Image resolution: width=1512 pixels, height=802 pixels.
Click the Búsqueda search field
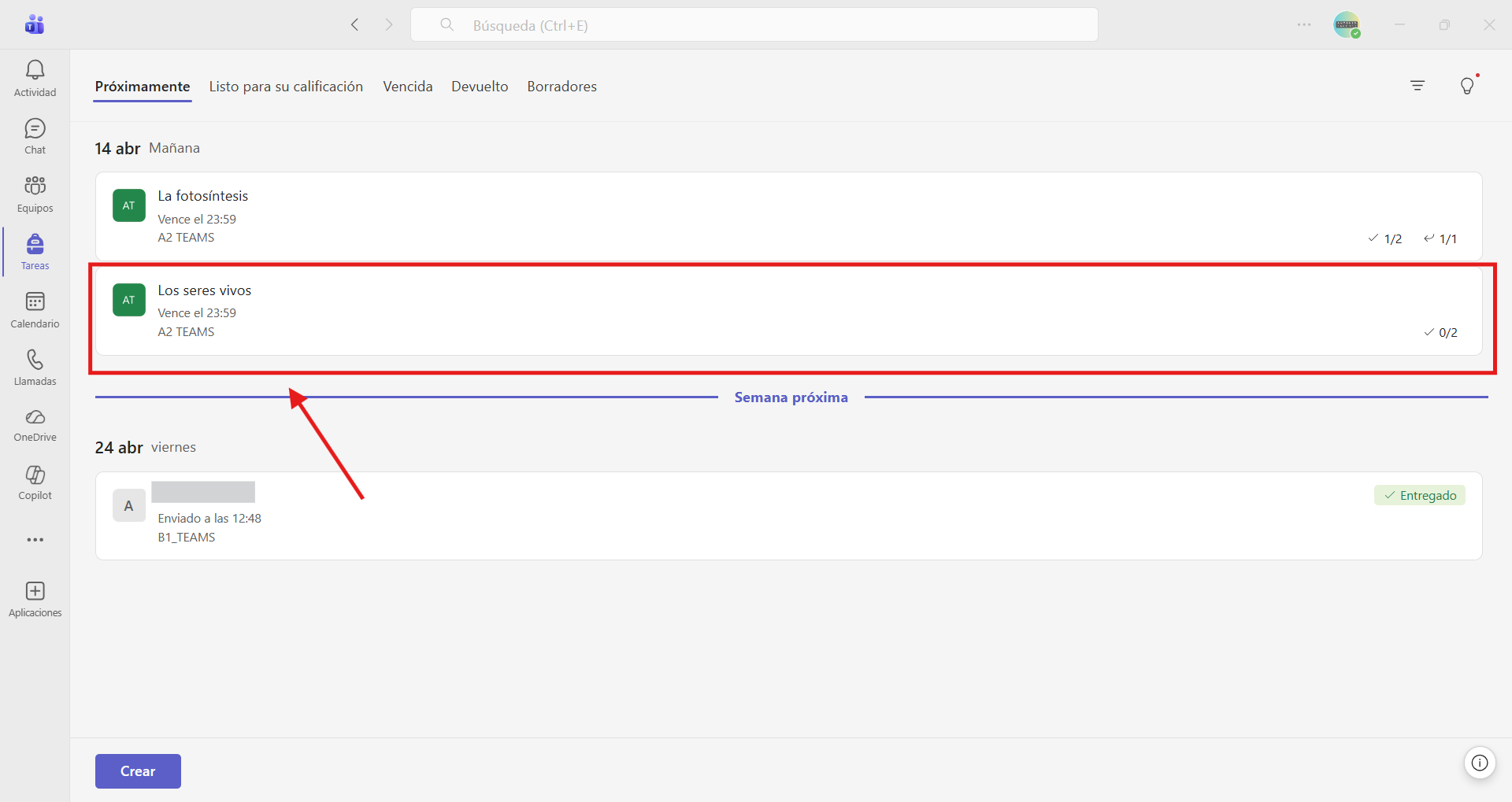pyautogui.click(x=754, y=25)
